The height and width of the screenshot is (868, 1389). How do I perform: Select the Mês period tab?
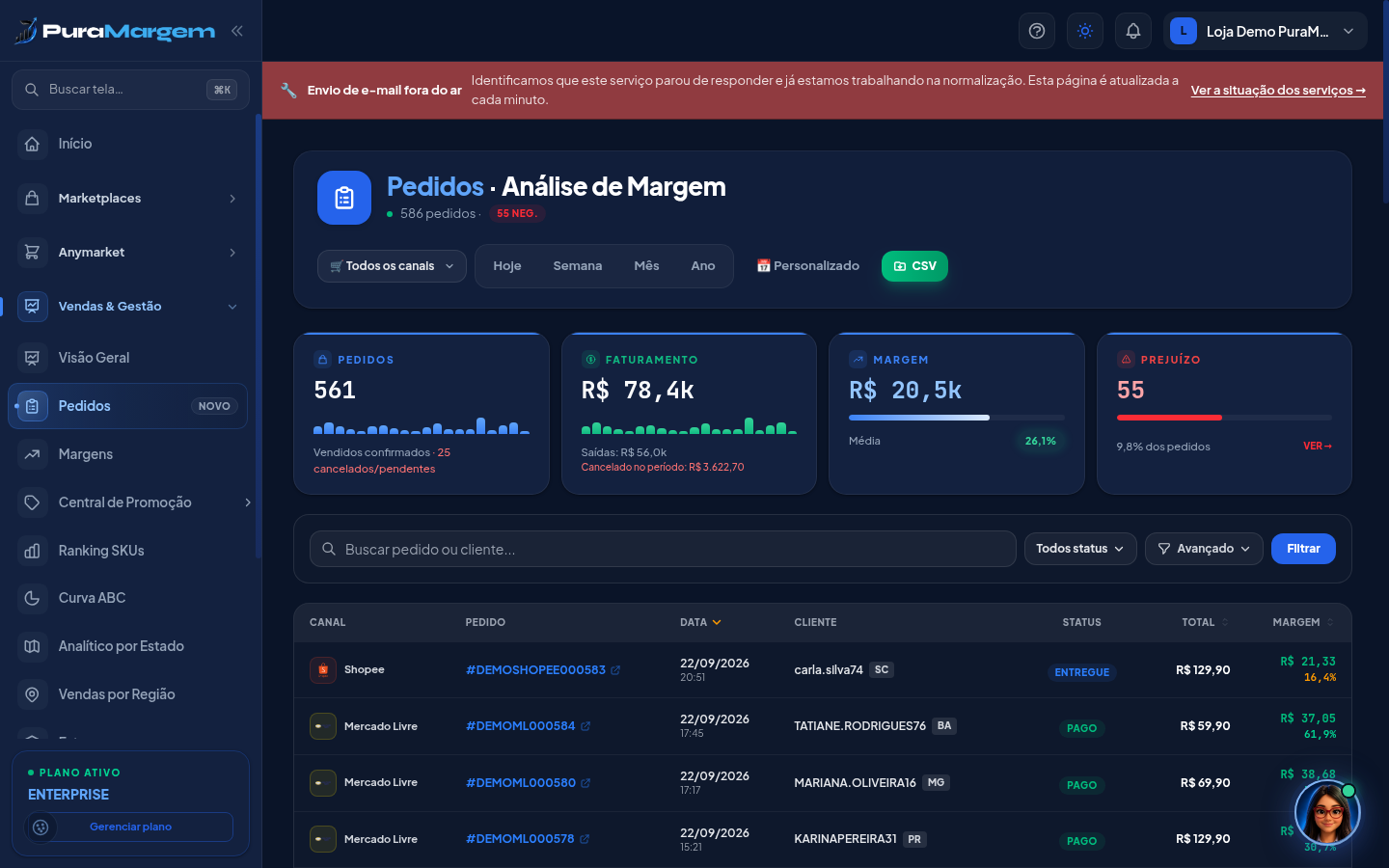pos(646,266)
